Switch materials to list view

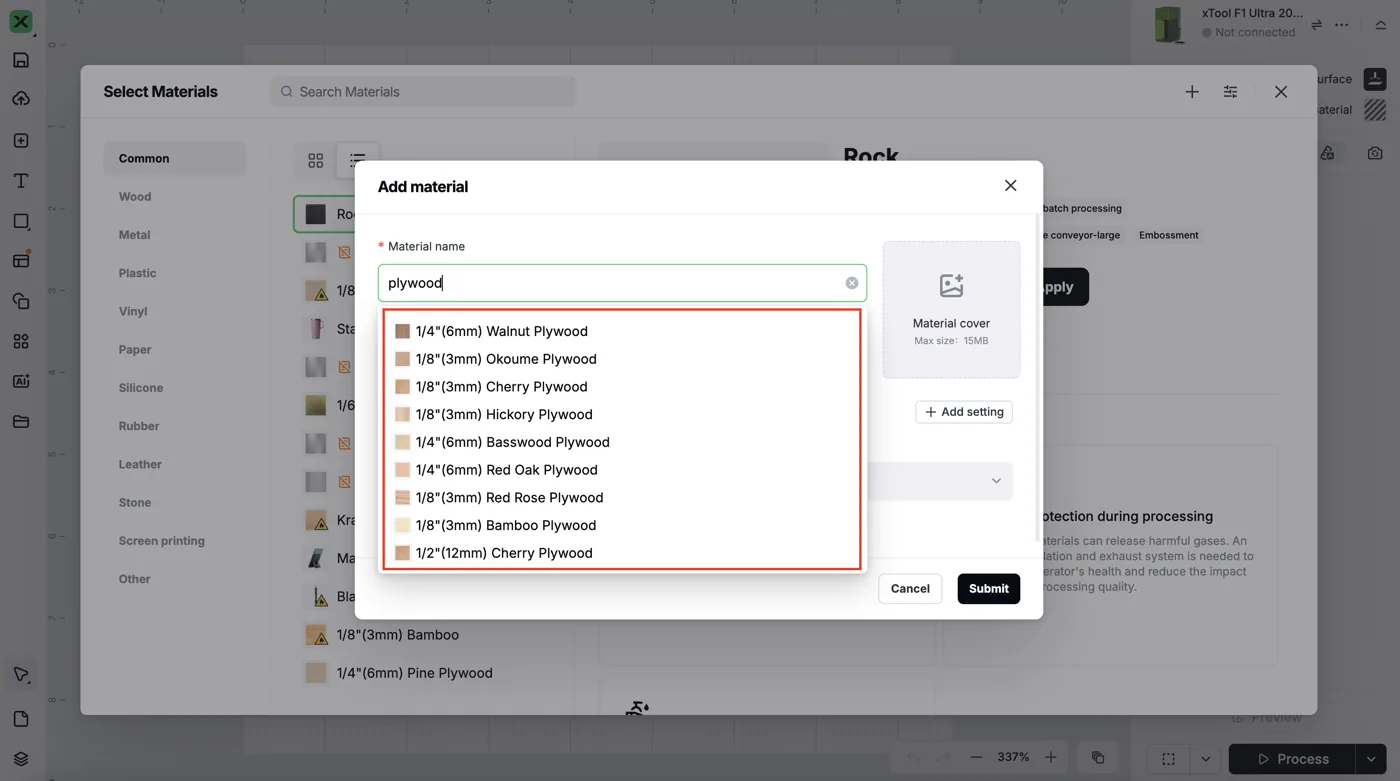(357, 160)
